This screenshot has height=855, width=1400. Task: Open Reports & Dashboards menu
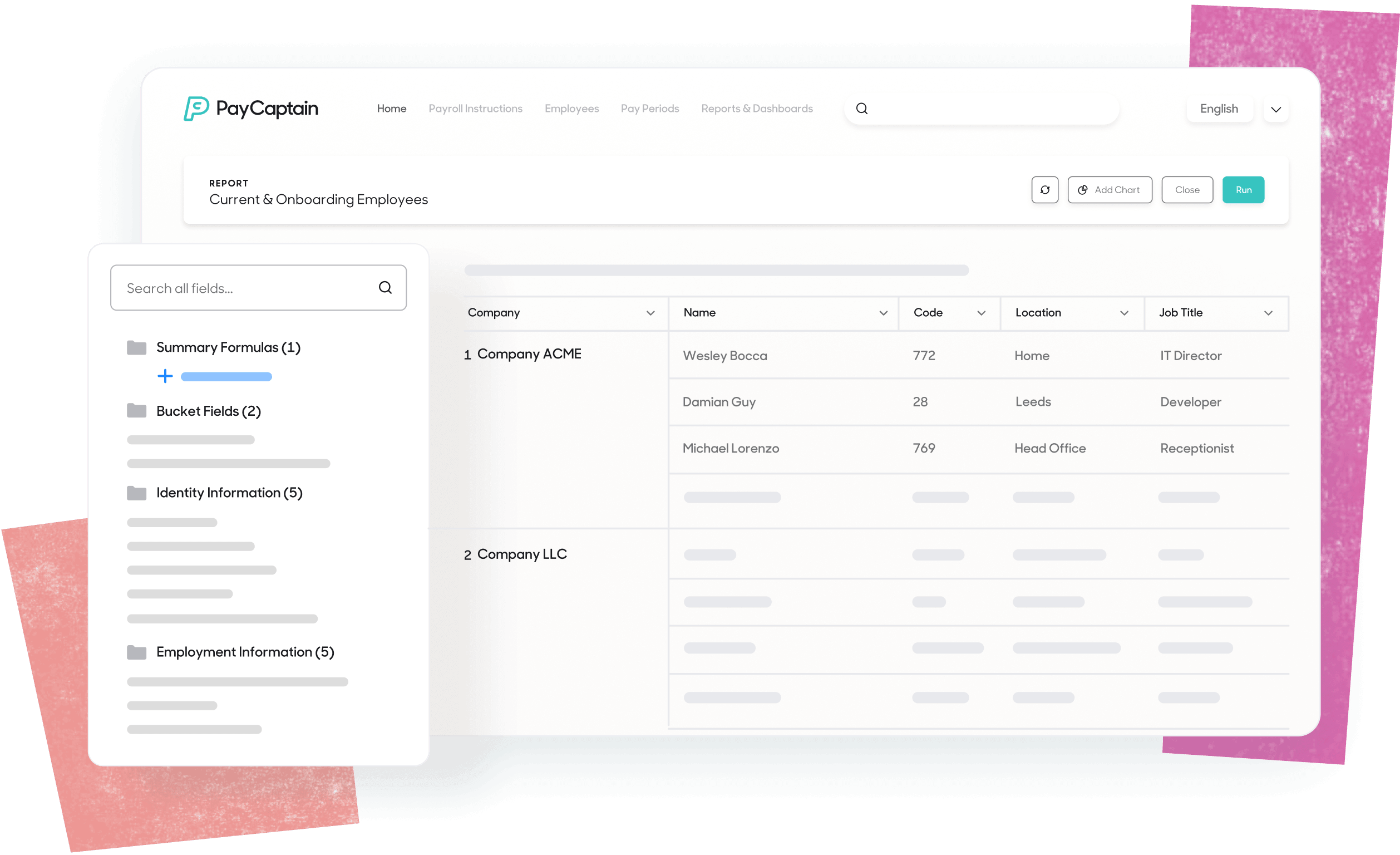point(757,109)
